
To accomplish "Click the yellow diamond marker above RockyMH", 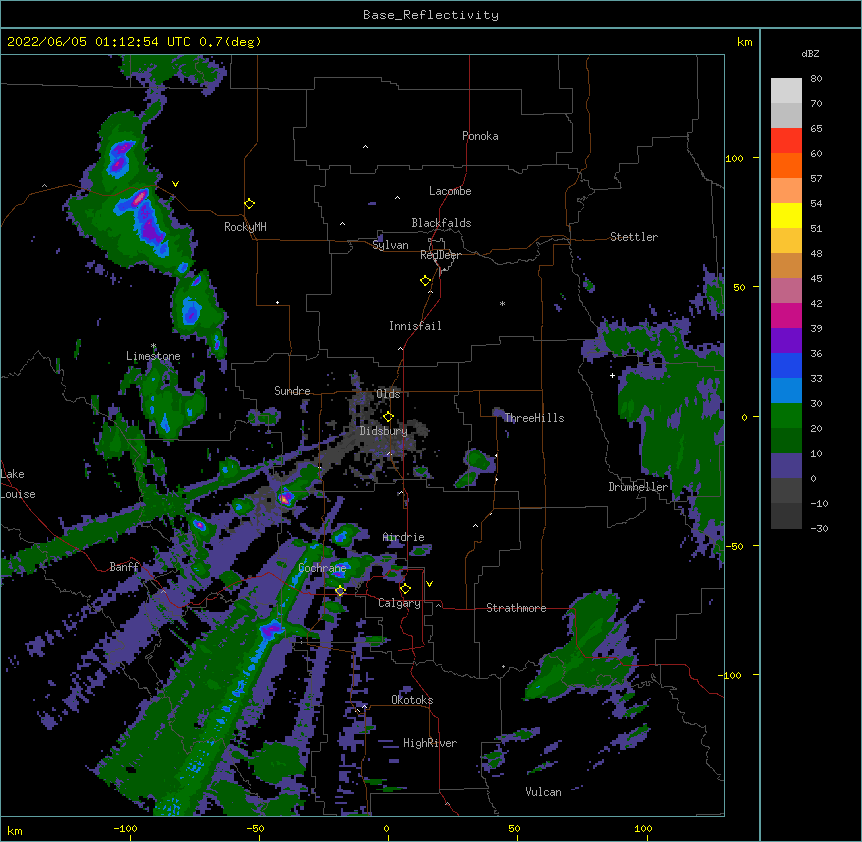I will 249,204.
